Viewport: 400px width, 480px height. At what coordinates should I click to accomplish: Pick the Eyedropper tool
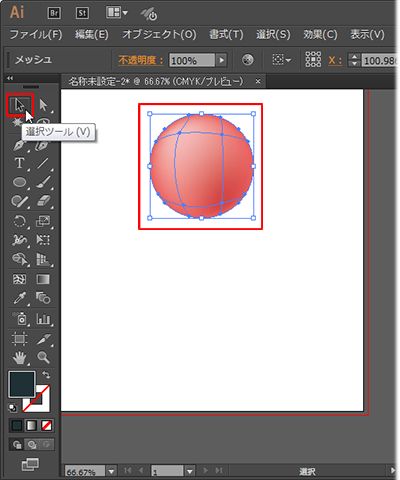tap(19, 298)
